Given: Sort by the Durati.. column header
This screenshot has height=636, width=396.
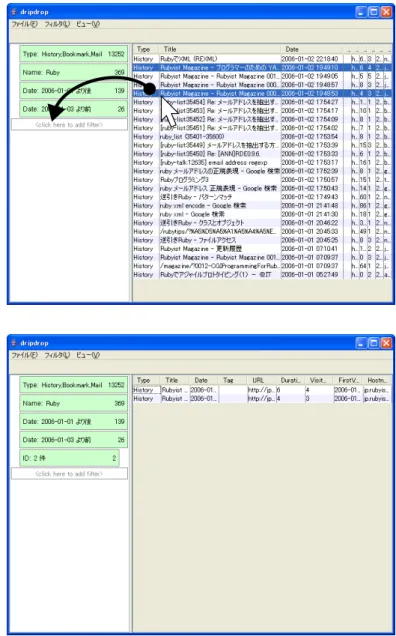Looking at the screenshot, I should pos(291,380).
